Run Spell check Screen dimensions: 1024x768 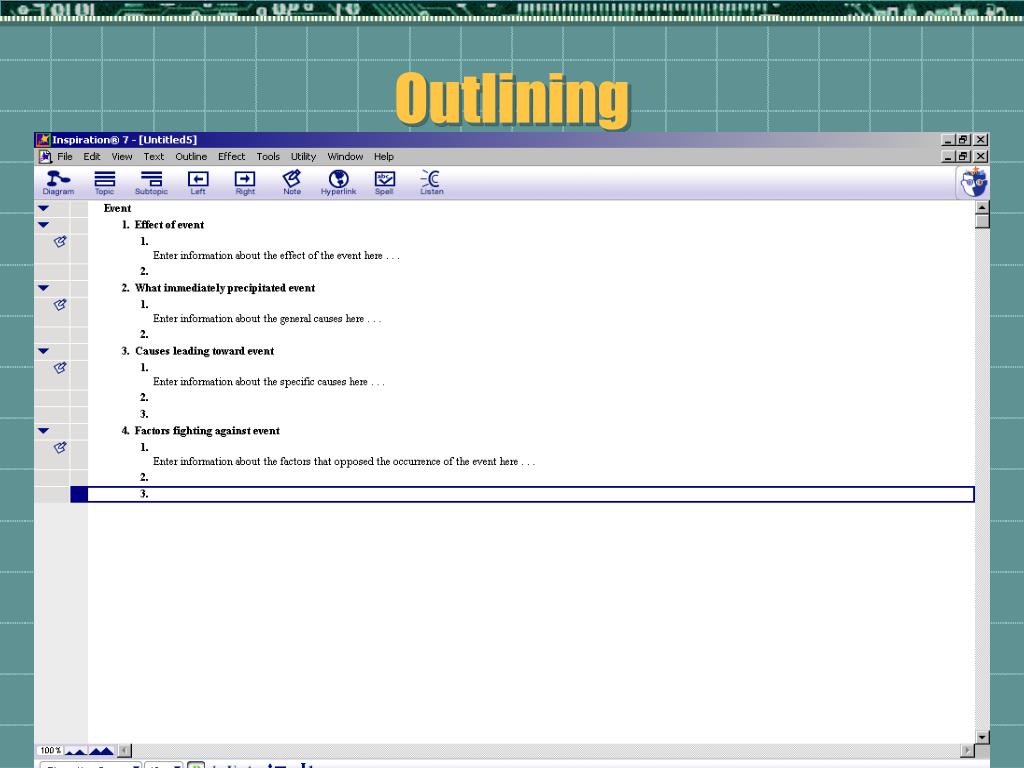[x=384, y=182]
